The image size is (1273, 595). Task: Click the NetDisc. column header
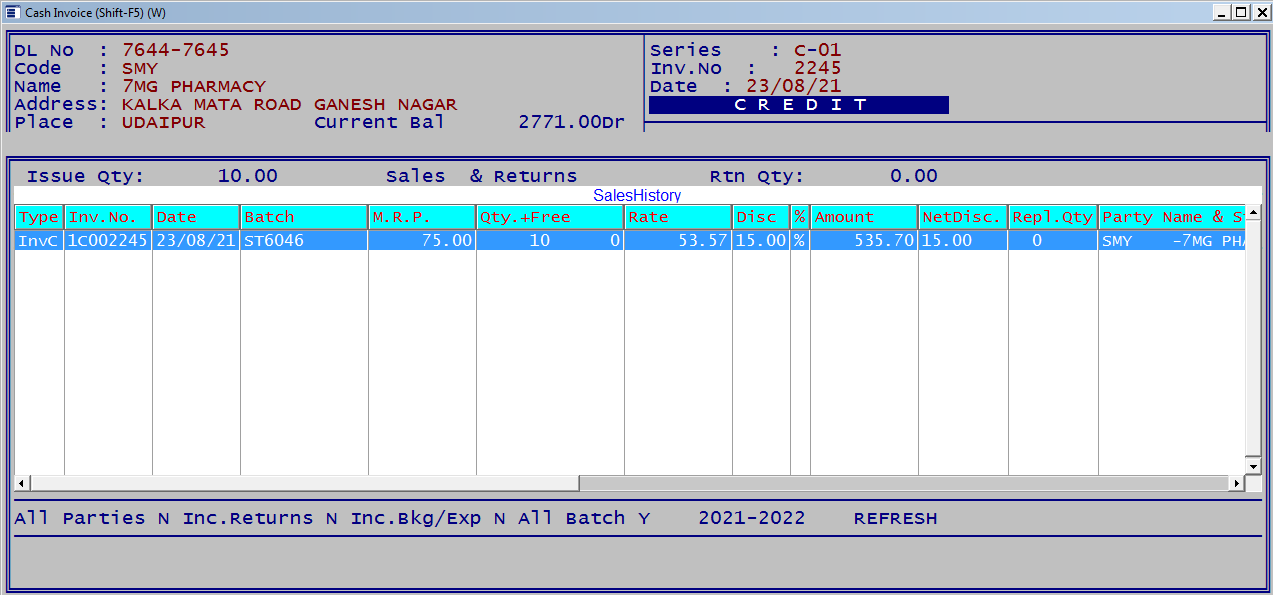pos(963,217)
